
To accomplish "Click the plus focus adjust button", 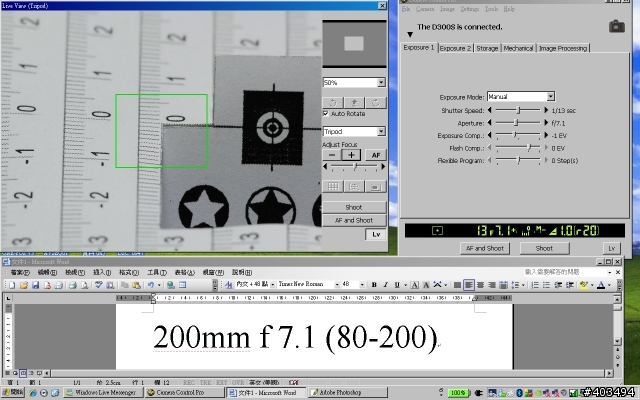I will [x=351, y=155].
